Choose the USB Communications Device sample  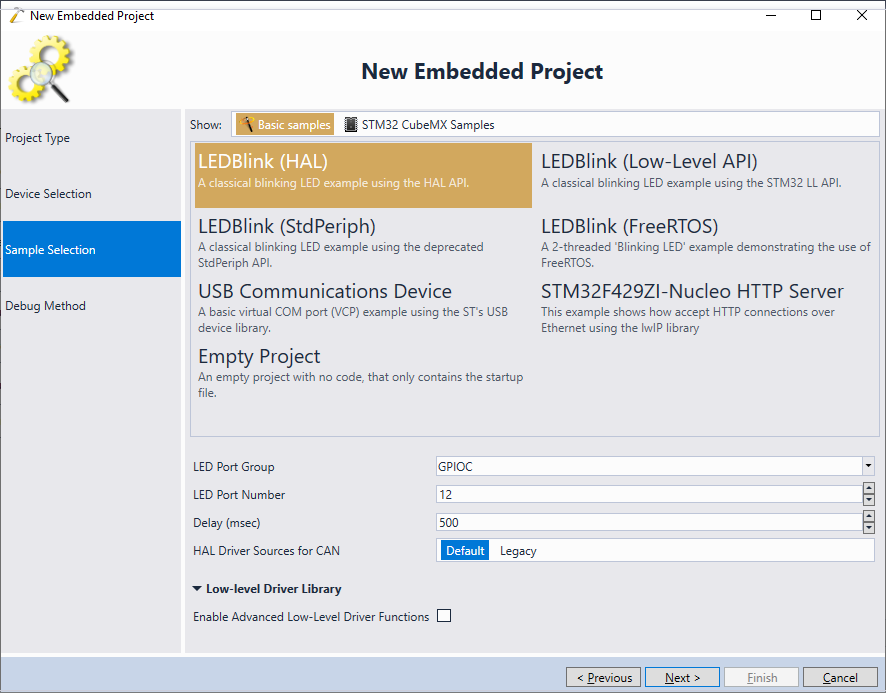pyautogui.click(x=363, y=306)
